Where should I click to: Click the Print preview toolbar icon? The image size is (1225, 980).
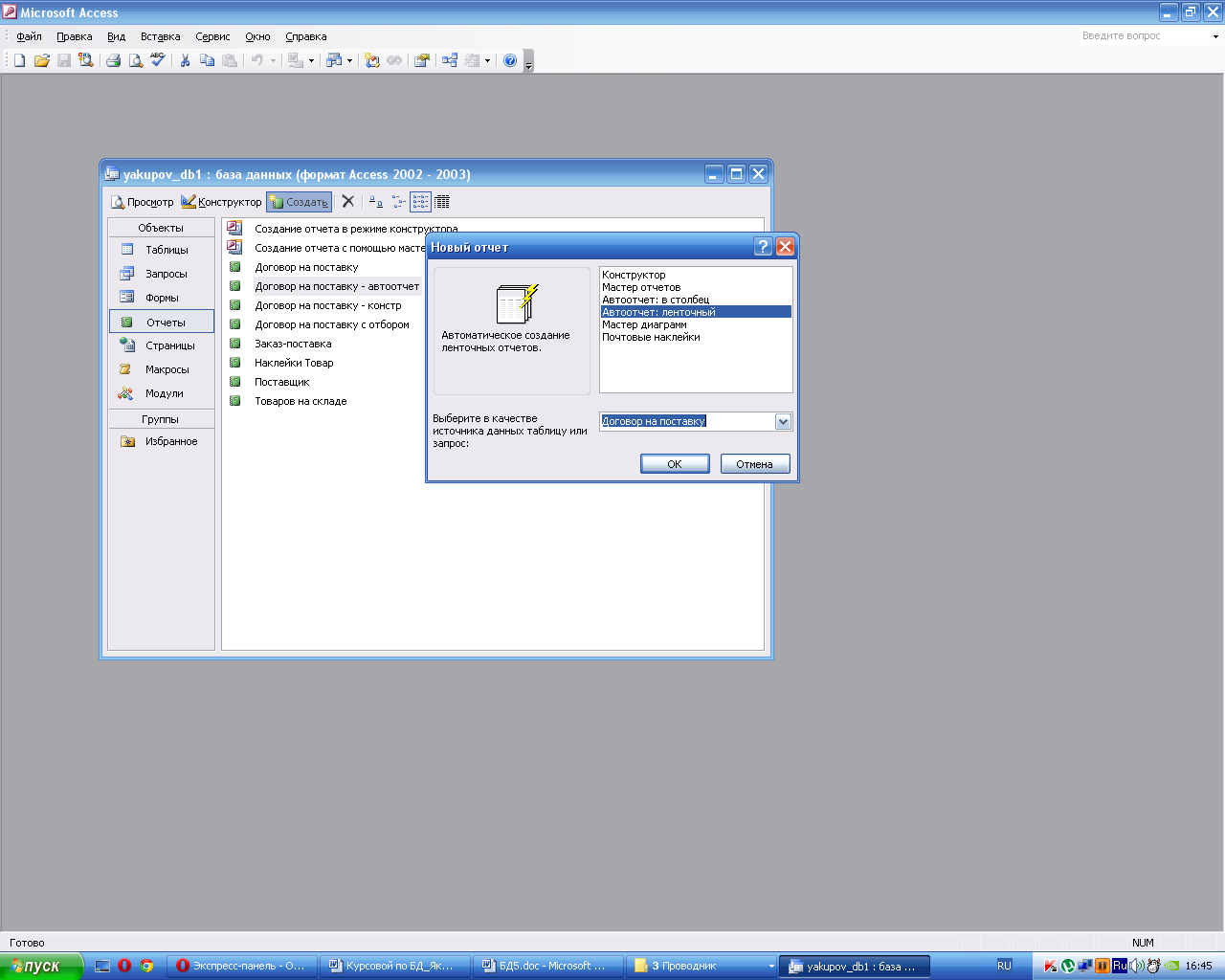click(x=136, y=60)
